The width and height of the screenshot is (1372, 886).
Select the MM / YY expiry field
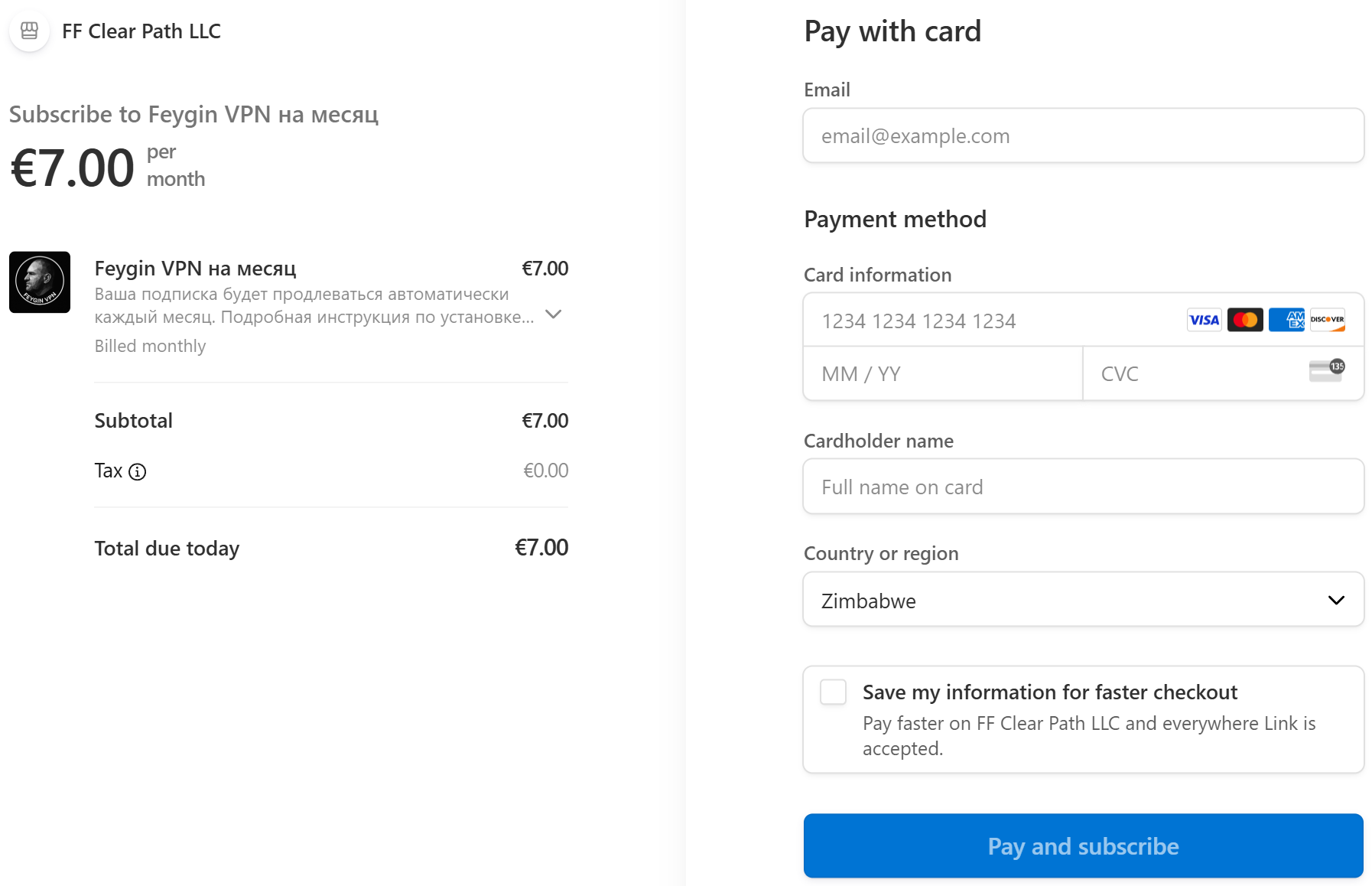point(942,374)
